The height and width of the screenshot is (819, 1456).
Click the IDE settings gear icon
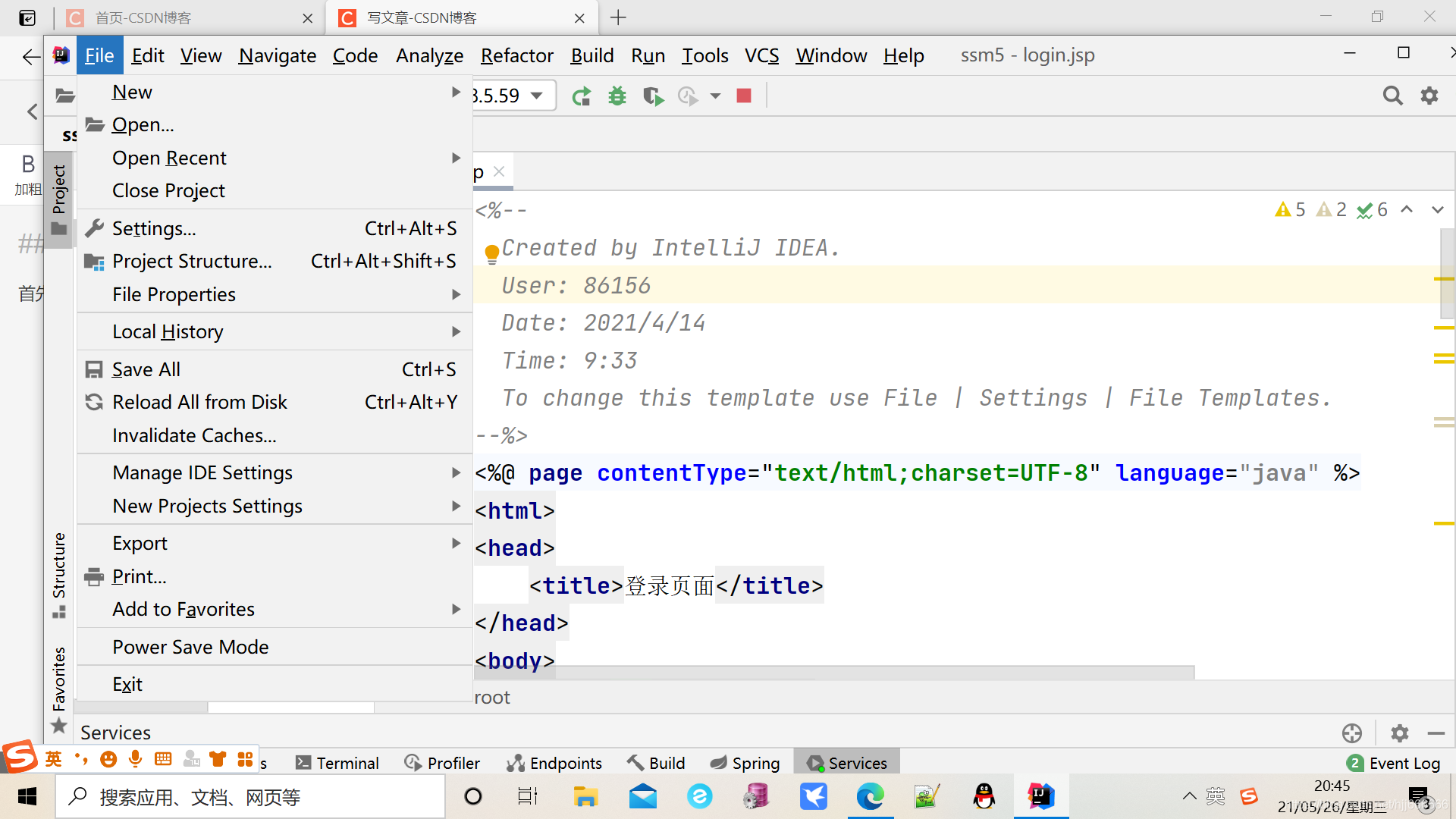[1429, 96]
